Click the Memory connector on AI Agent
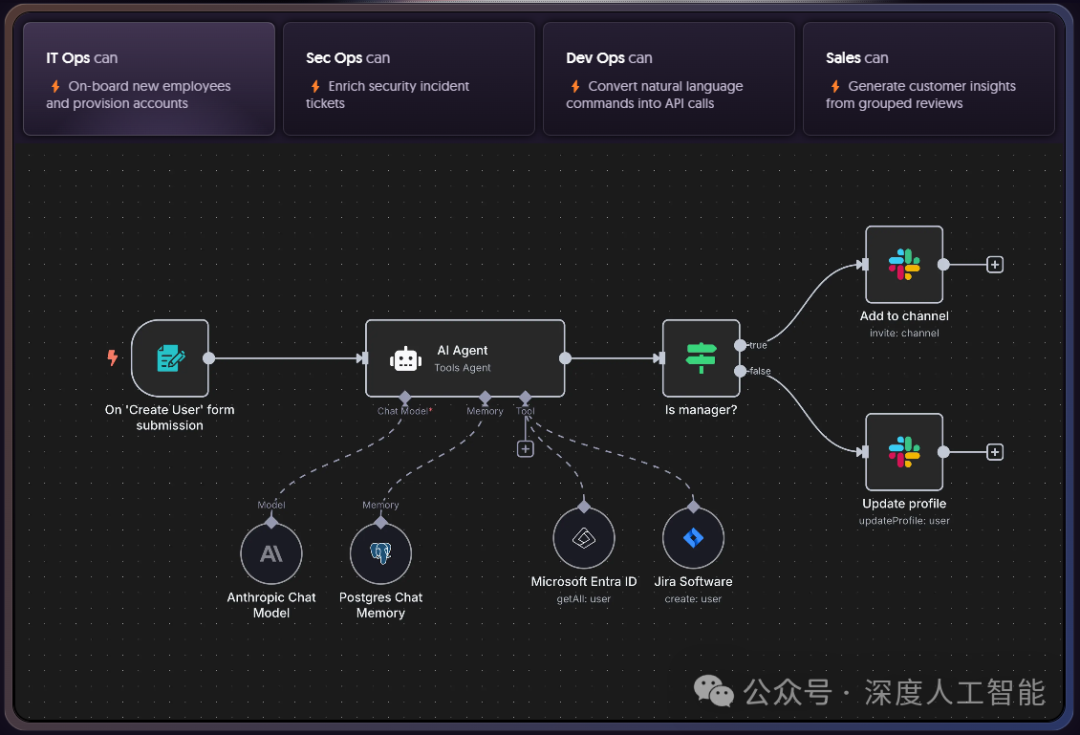This screenshot has width=1080, height=735. pos(485,397)
